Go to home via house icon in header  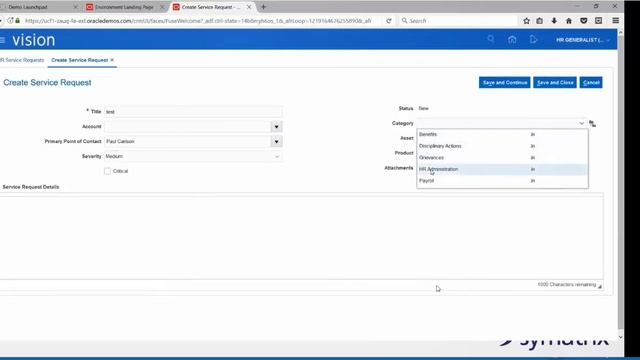(512, 40)
